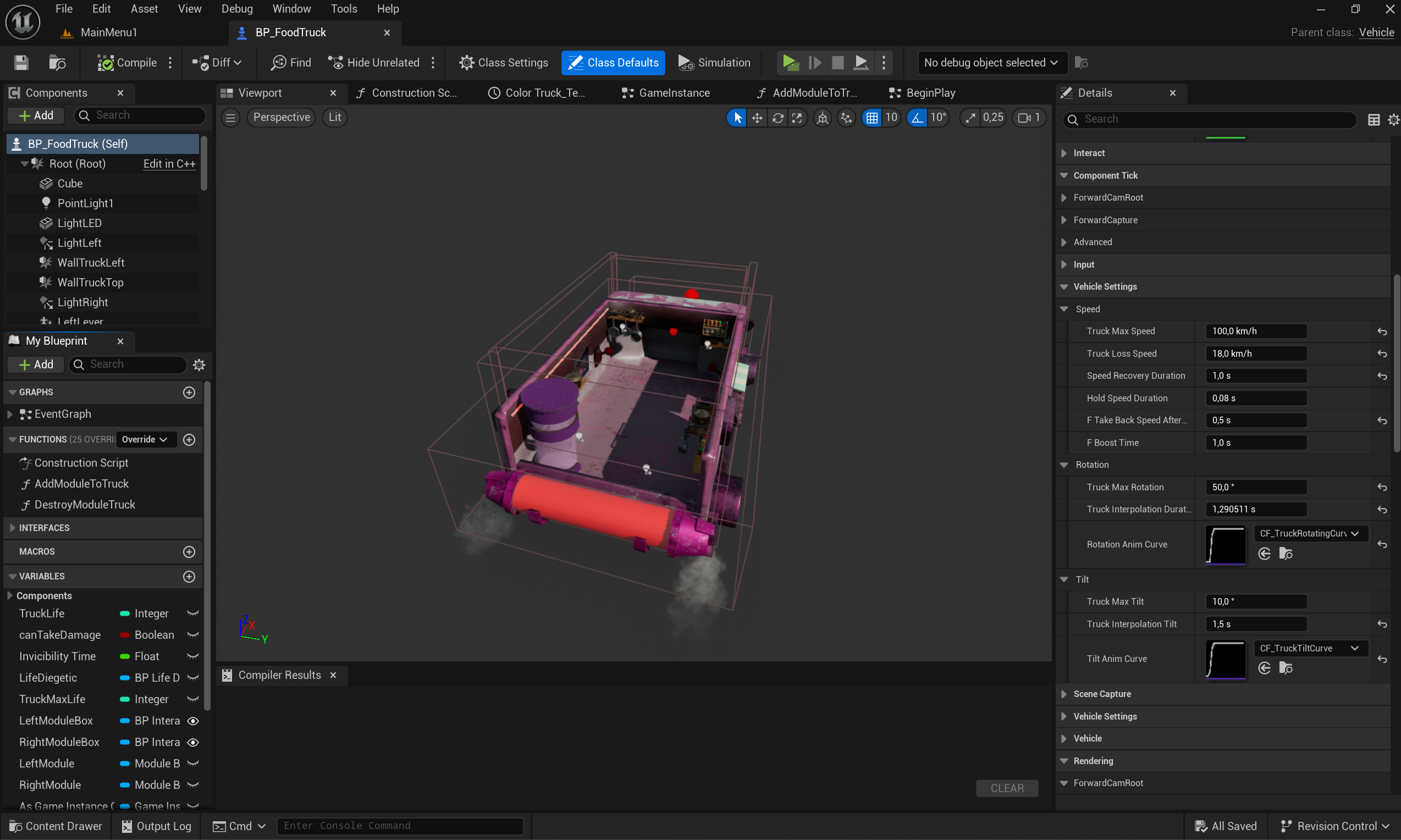Open Class Settings

click(x=503, y=62)
